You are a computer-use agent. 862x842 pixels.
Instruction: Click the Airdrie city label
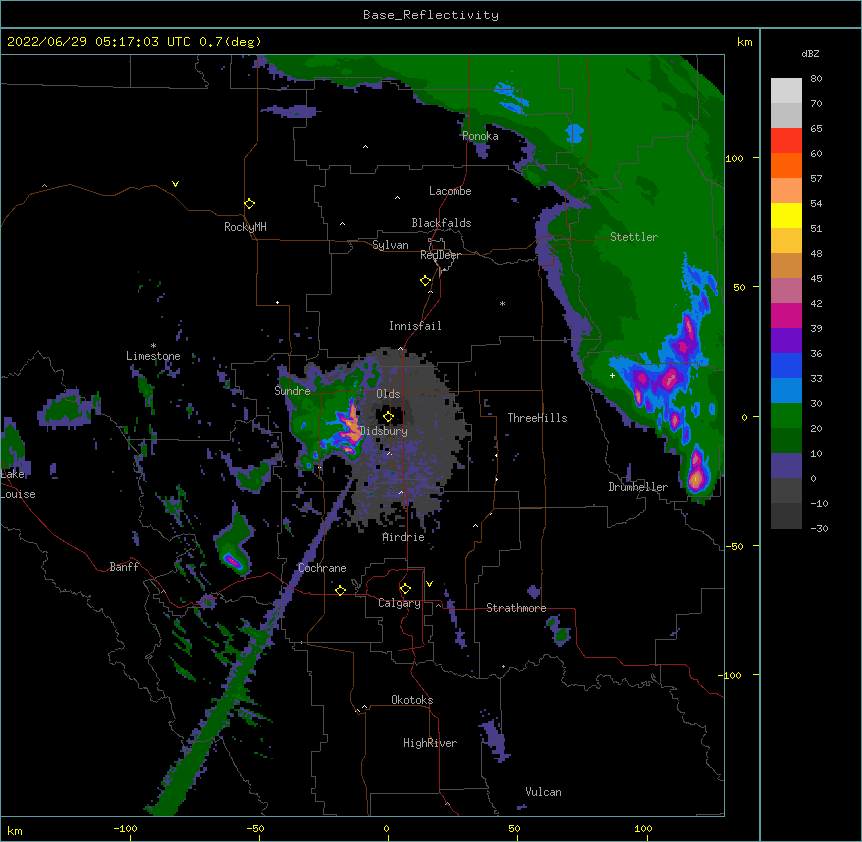pos(404,537)
